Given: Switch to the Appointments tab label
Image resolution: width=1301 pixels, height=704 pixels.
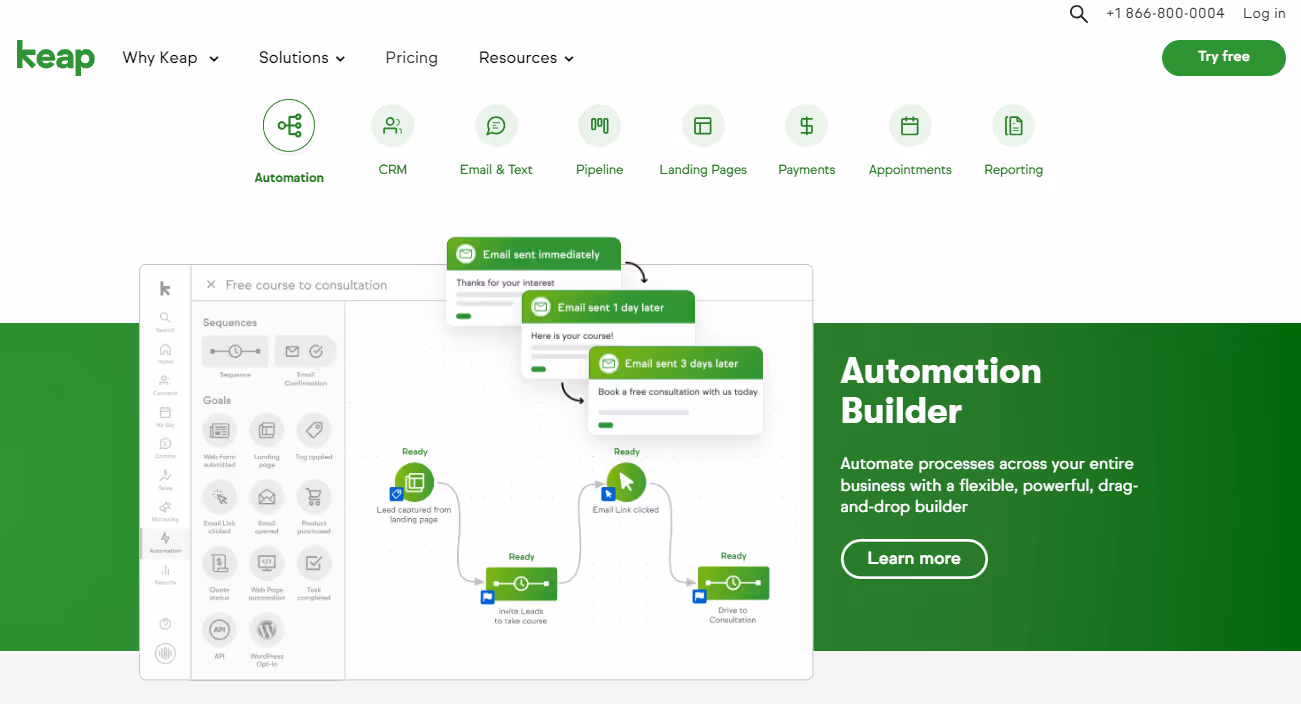Looking at the screenshot, I should [910, 170].
